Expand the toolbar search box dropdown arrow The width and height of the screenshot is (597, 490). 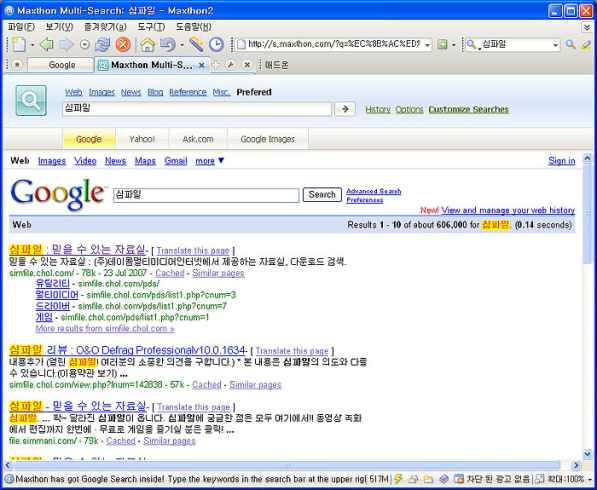(555, 45)
